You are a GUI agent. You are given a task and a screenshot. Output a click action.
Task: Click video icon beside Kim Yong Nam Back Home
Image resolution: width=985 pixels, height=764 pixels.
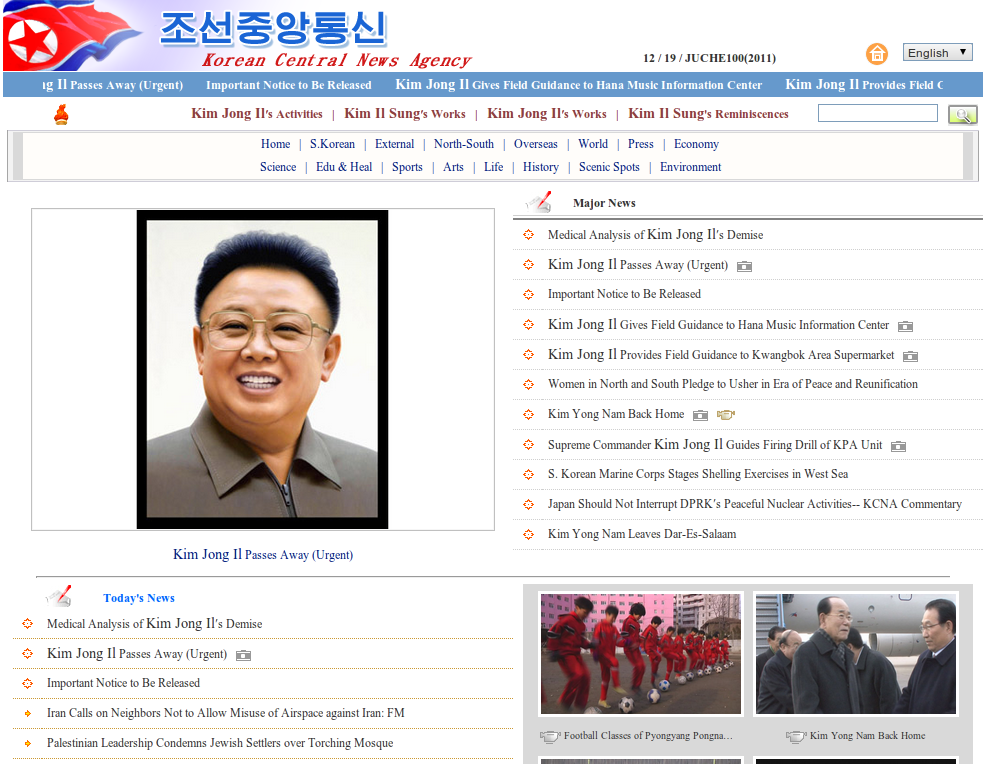tap(725, 415)
